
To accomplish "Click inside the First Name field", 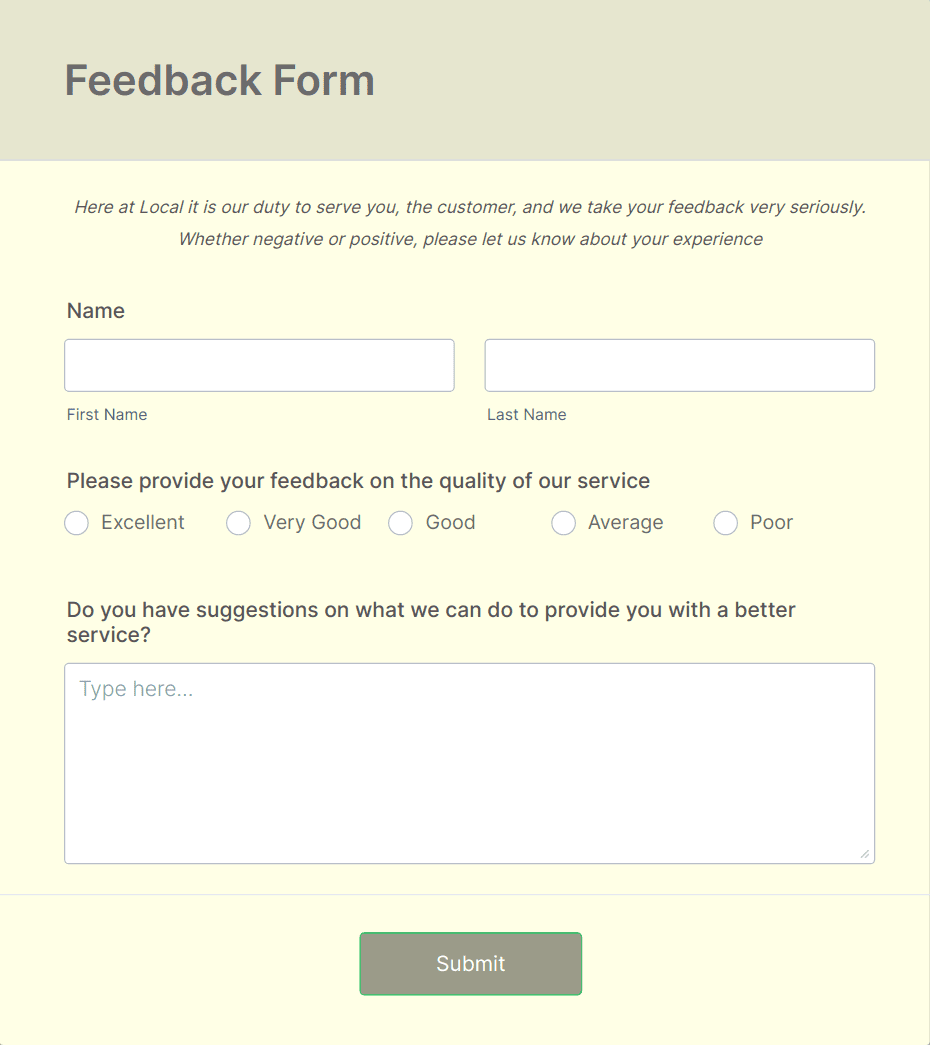I will pos(258,365).
